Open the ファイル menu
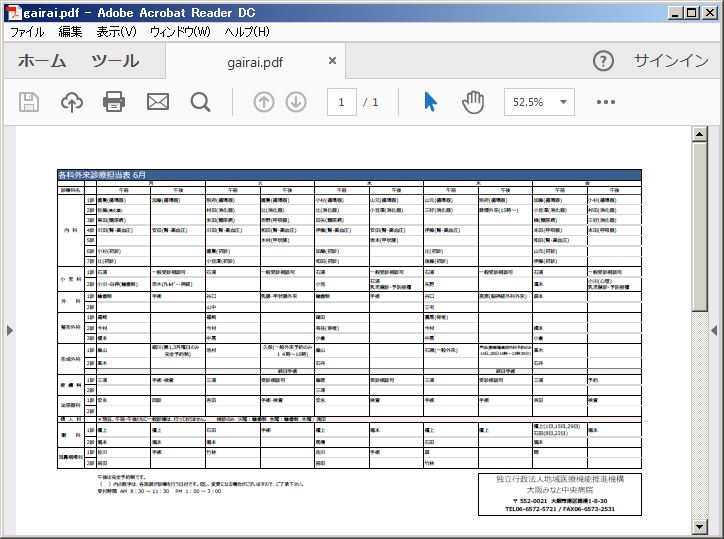This screenshot has height=539, width=724. point(27,32)
